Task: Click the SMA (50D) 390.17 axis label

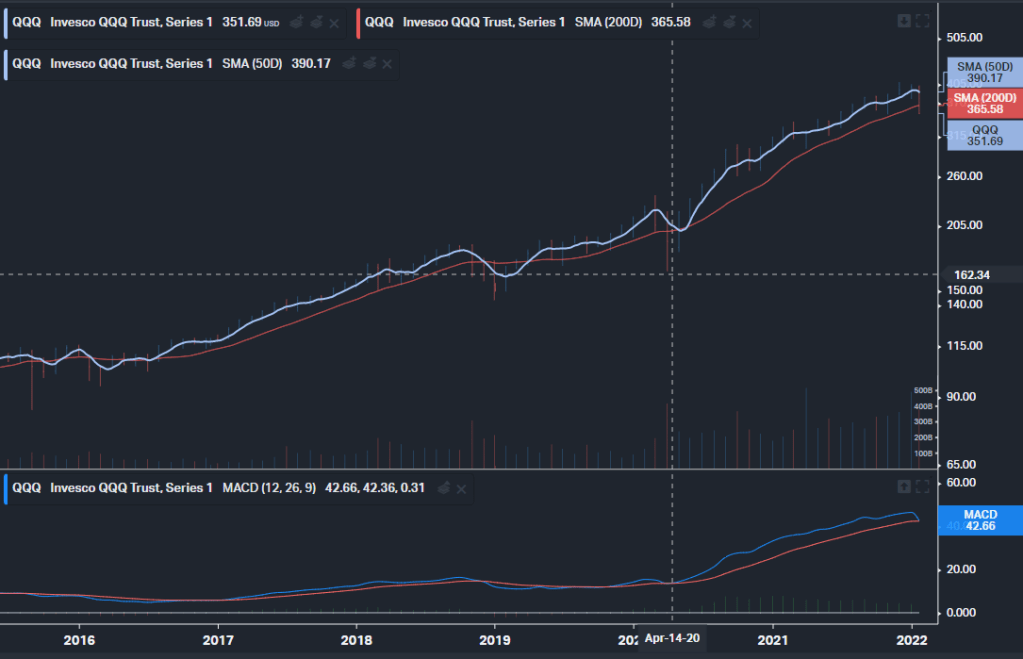Action: (984, 72)
